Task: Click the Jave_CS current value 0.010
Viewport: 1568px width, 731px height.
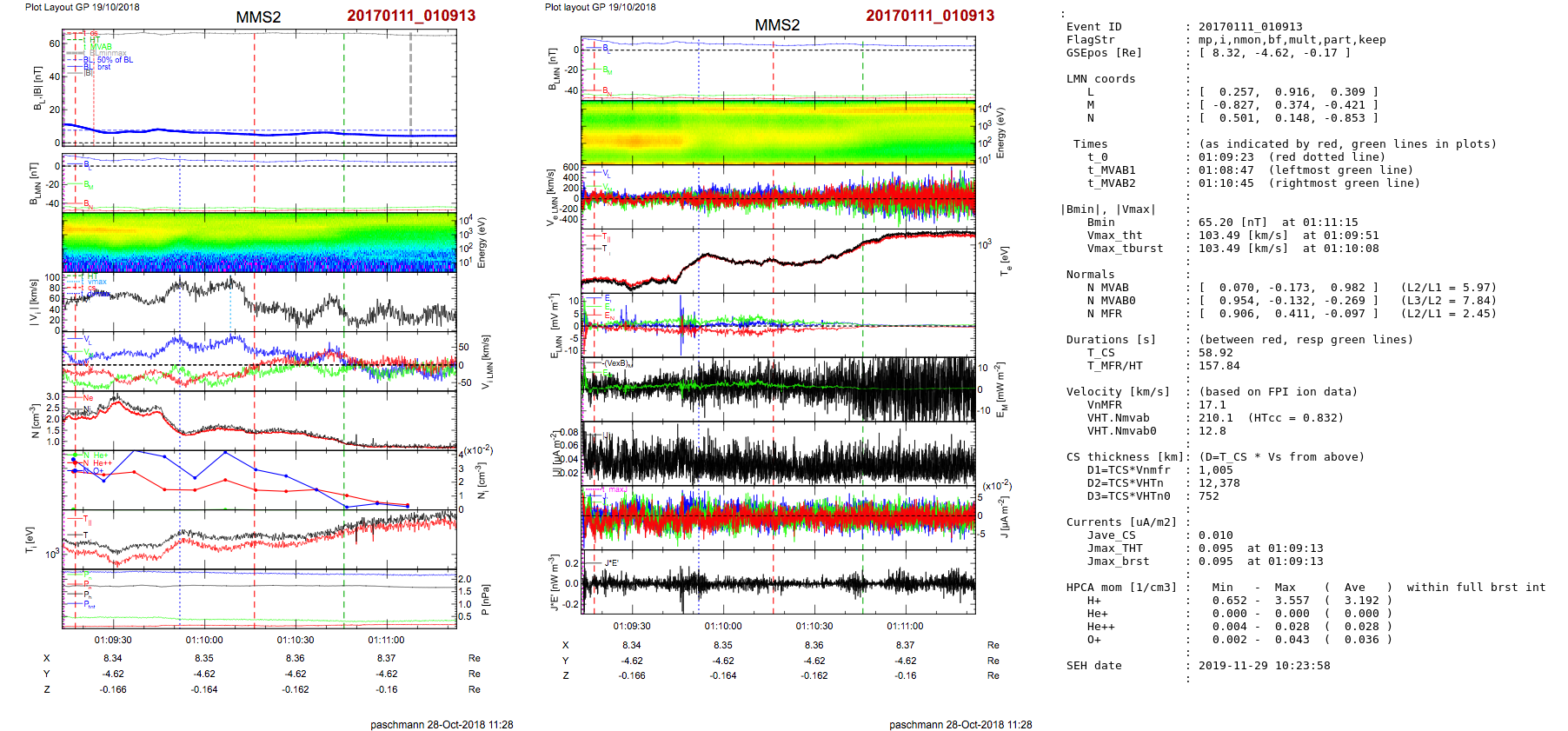Action: 1216,535
